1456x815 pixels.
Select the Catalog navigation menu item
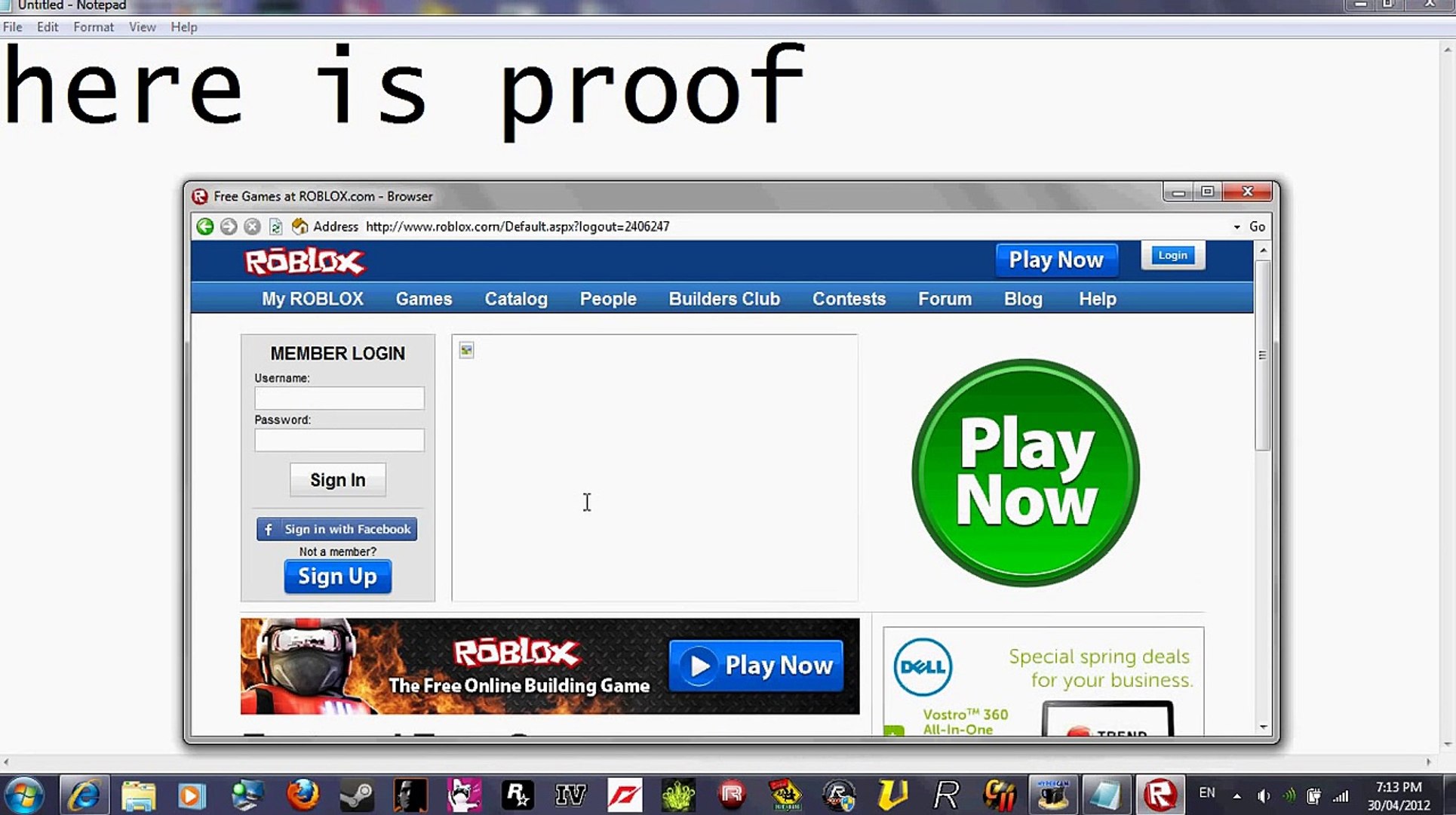click(x=516, y=299)
